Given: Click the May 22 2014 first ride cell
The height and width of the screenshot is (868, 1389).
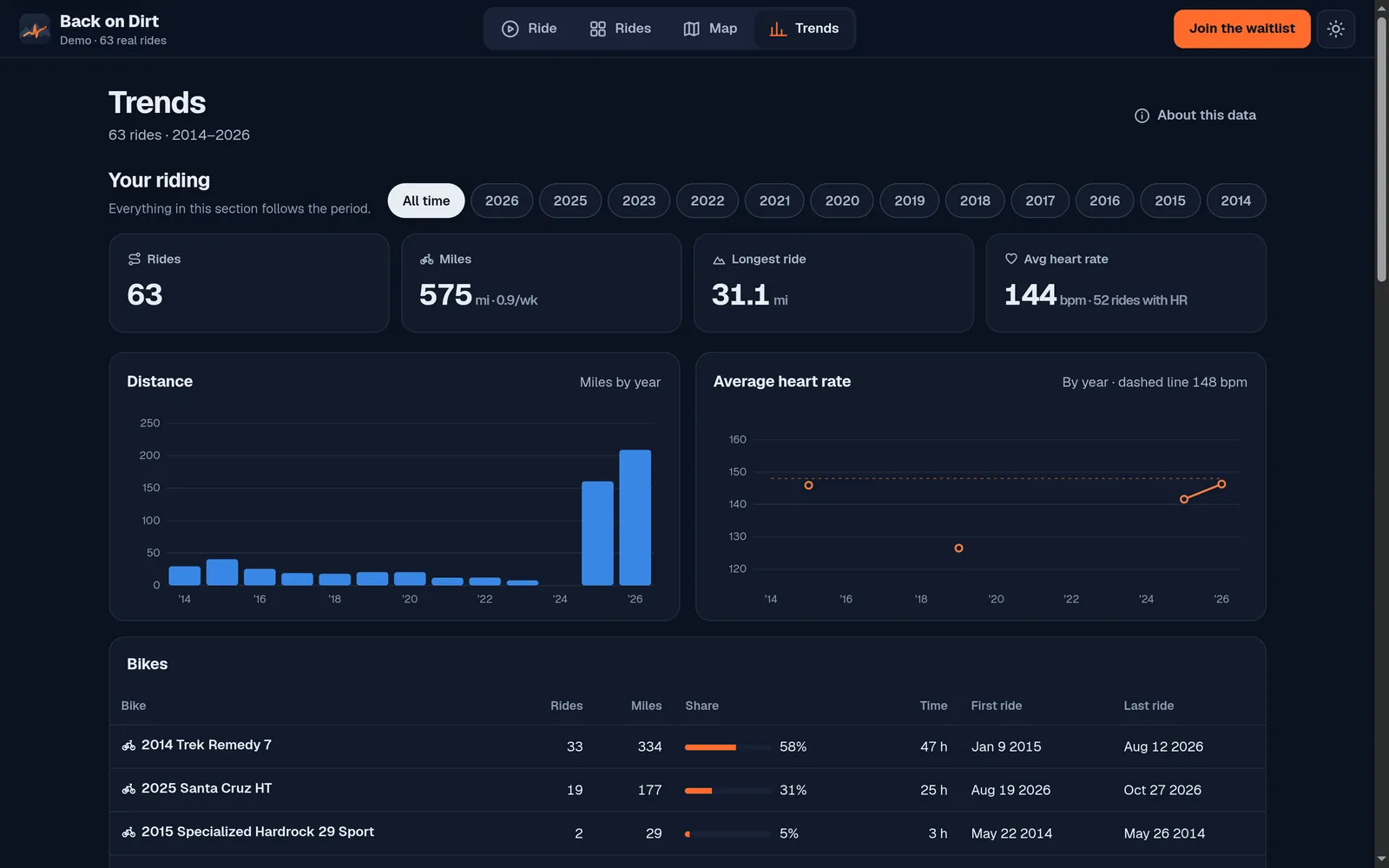Looking at the screenshot, I should (x=1011, y=833).
